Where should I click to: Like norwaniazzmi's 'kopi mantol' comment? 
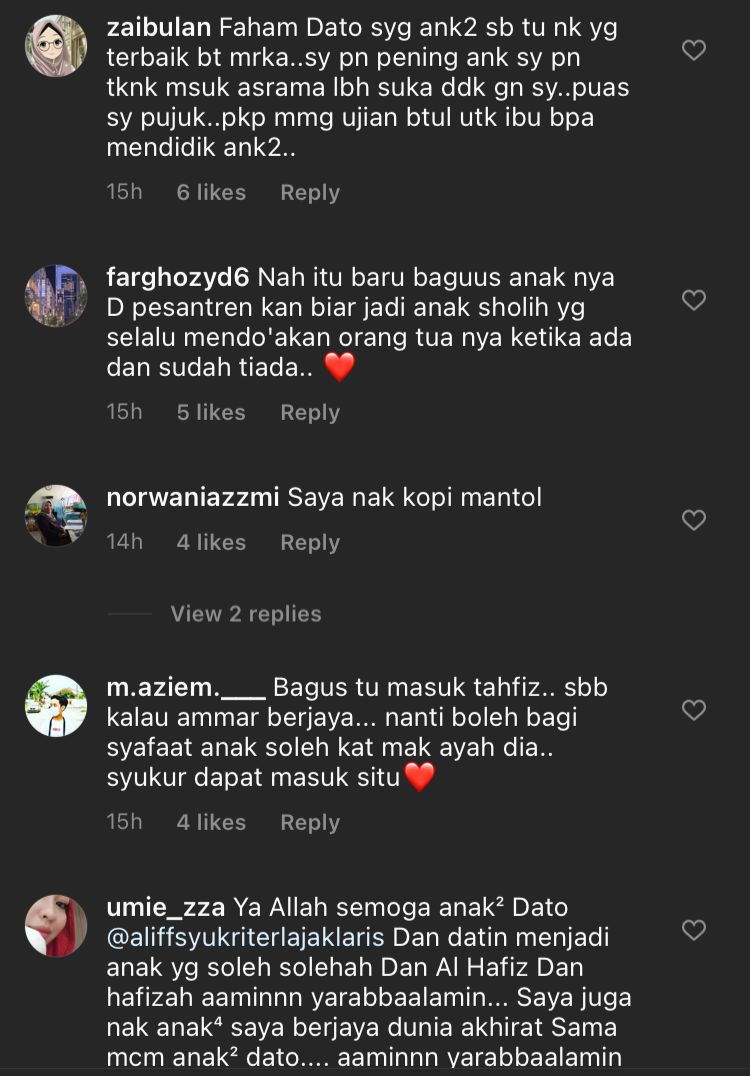(x=694, y=519)
